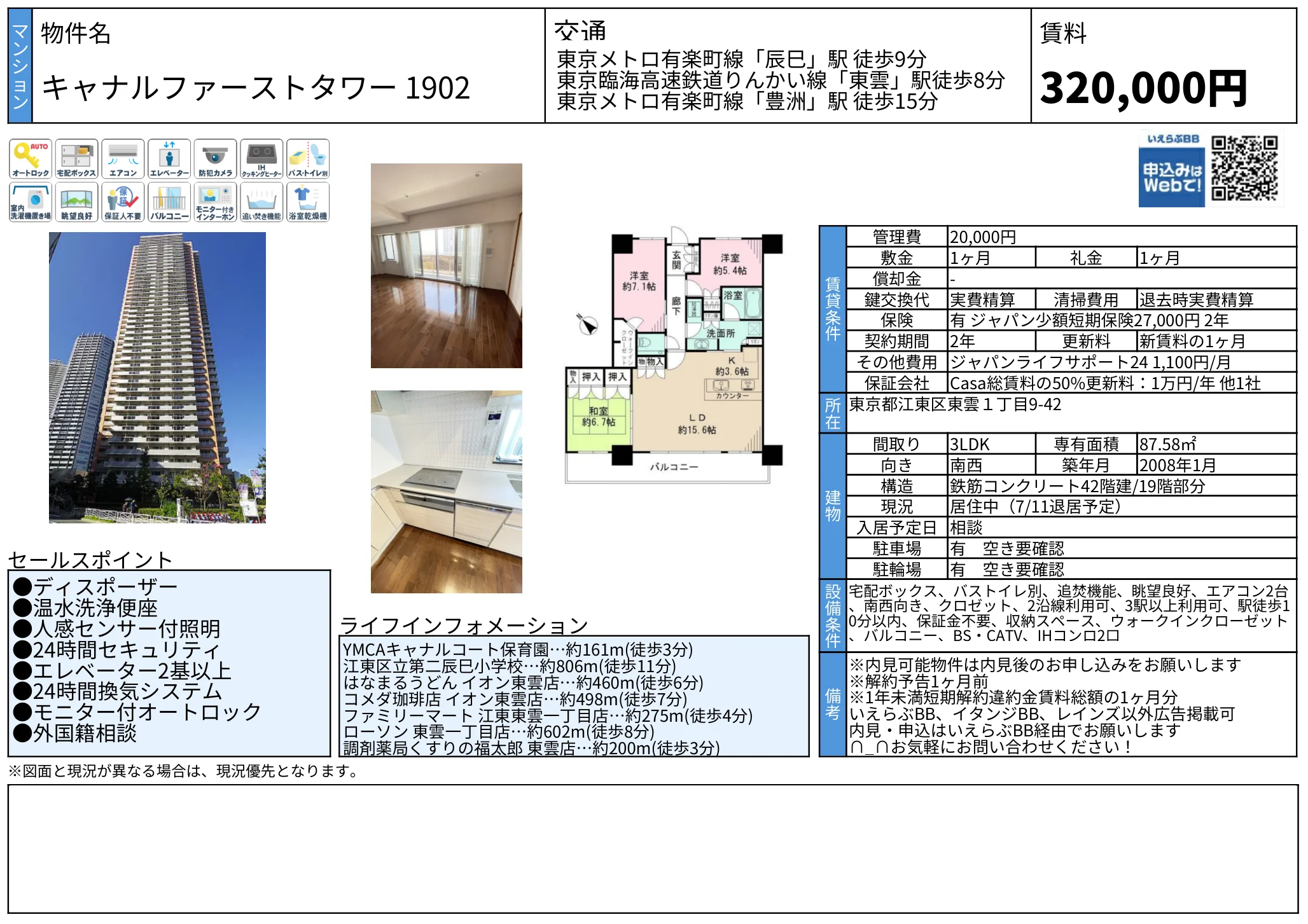Click the 敷金 value 1ヶ月
Screen dimensions: 1308x924
tap(991, 258)
